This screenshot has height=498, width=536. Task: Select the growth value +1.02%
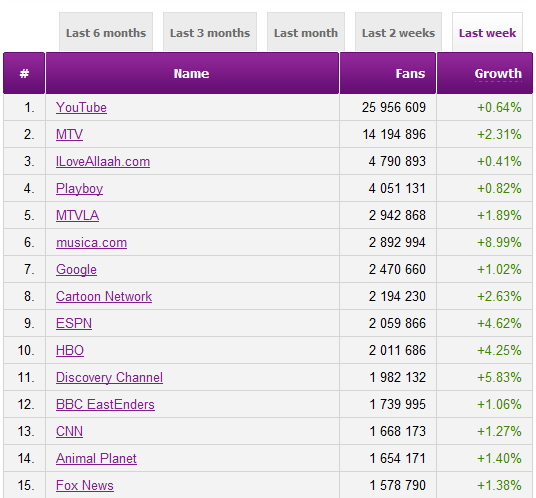(x=499, y=269)
